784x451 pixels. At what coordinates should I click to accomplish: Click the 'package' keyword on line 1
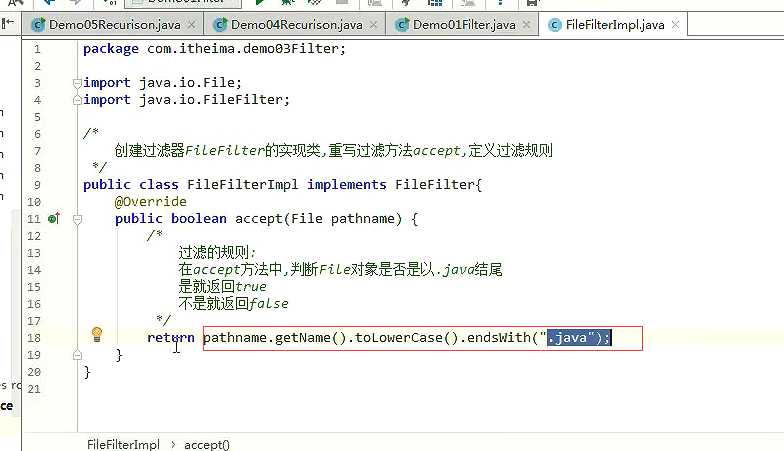110,49
